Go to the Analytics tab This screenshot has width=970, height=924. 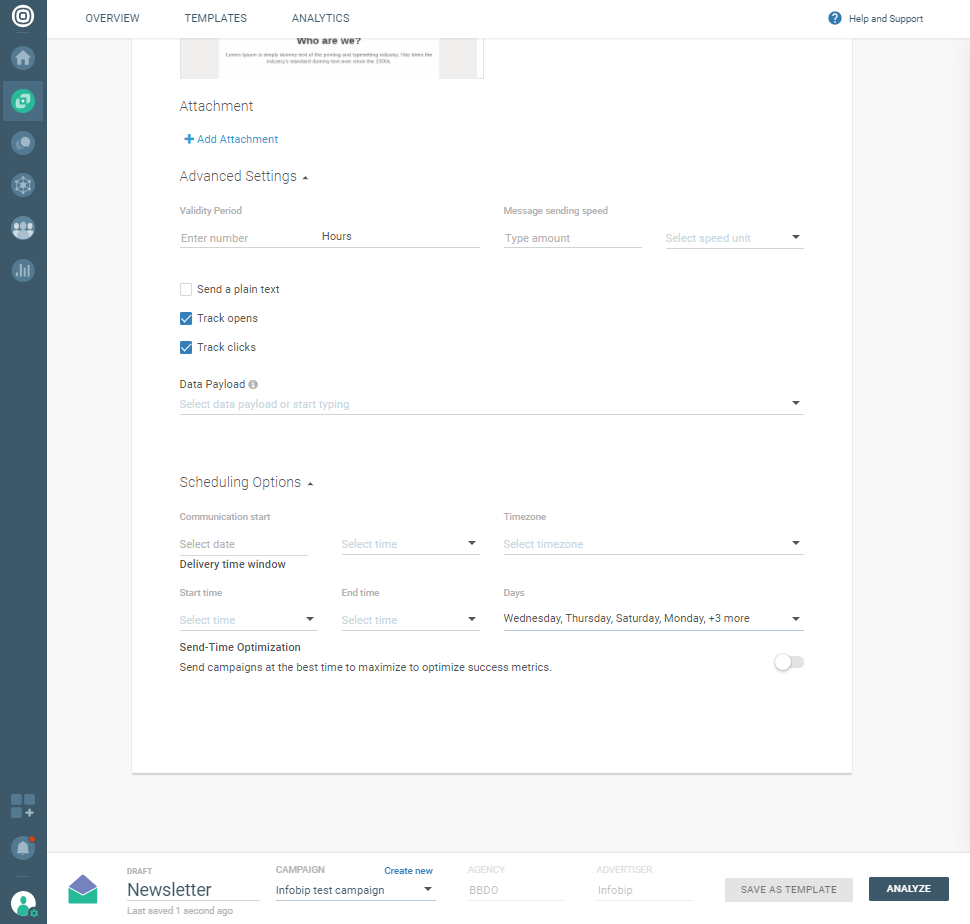(320, 18)
